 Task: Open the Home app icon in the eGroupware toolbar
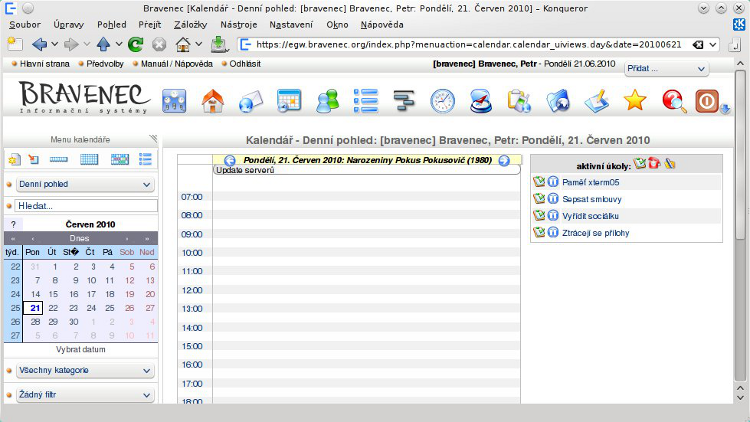[x=213, y=101]
